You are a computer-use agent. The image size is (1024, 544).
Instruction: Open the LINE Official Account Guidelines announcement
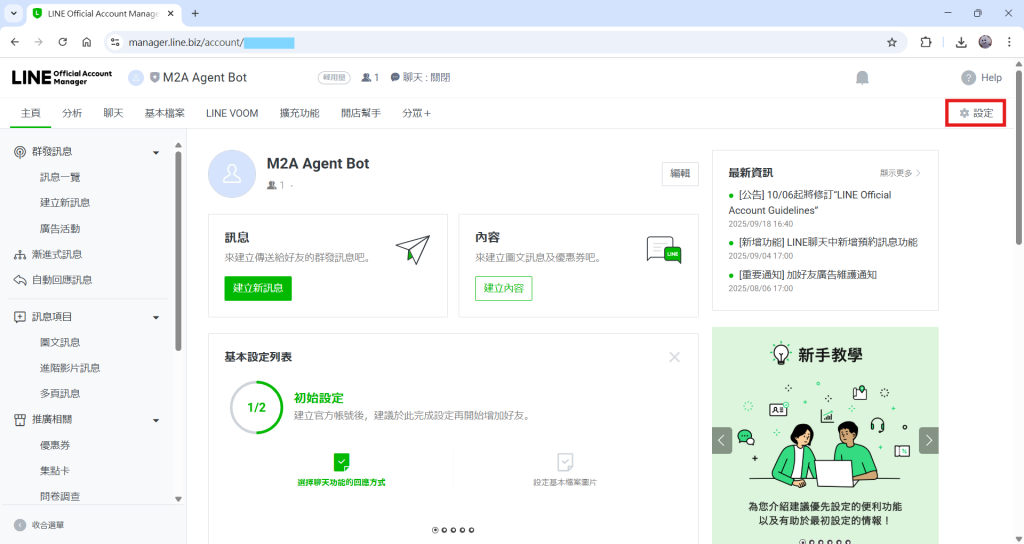click(x=810, y=202)
